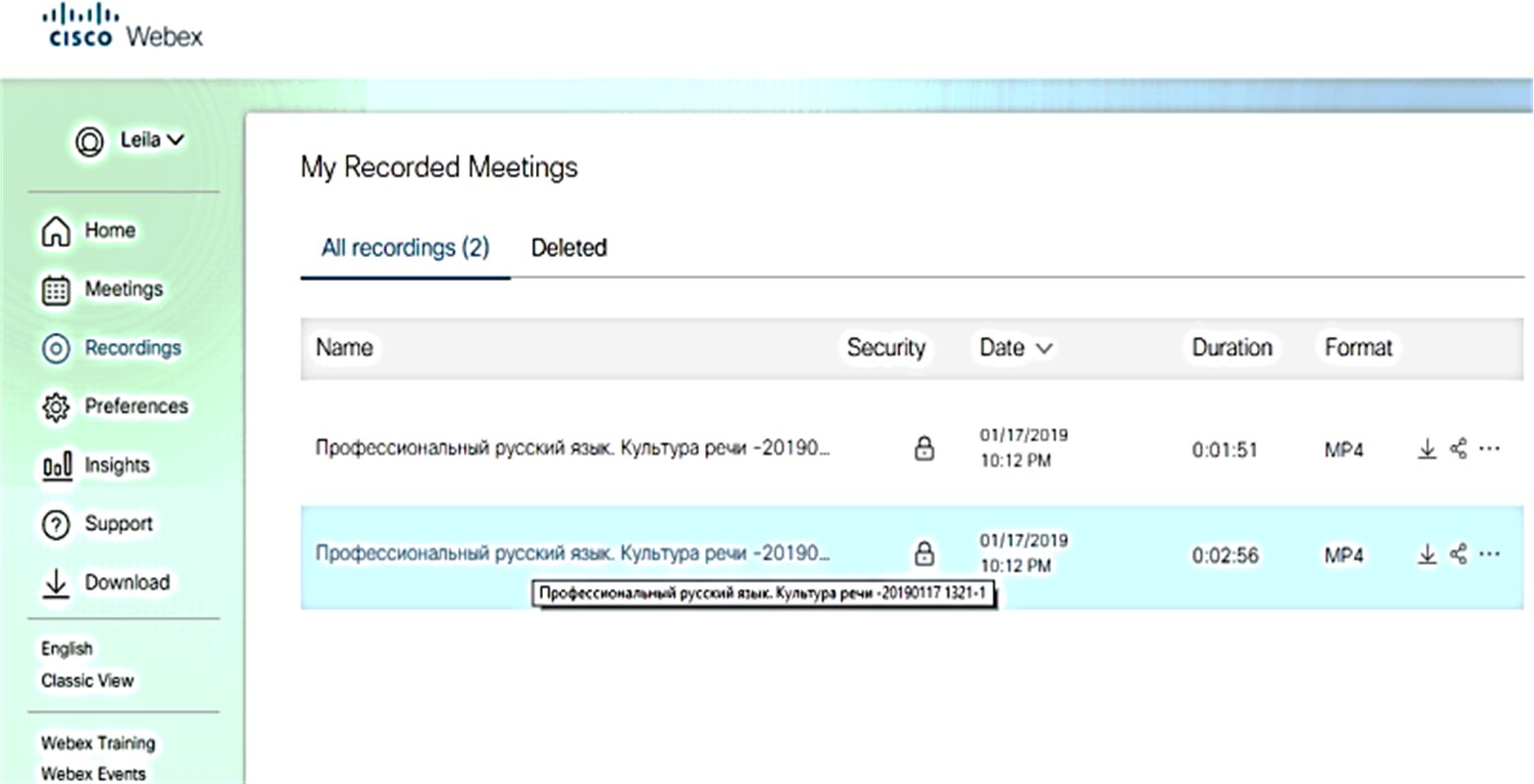Share the 0:01:51 recording
This screenshot has height=784, width=1534.
[x=1458, y=449]
